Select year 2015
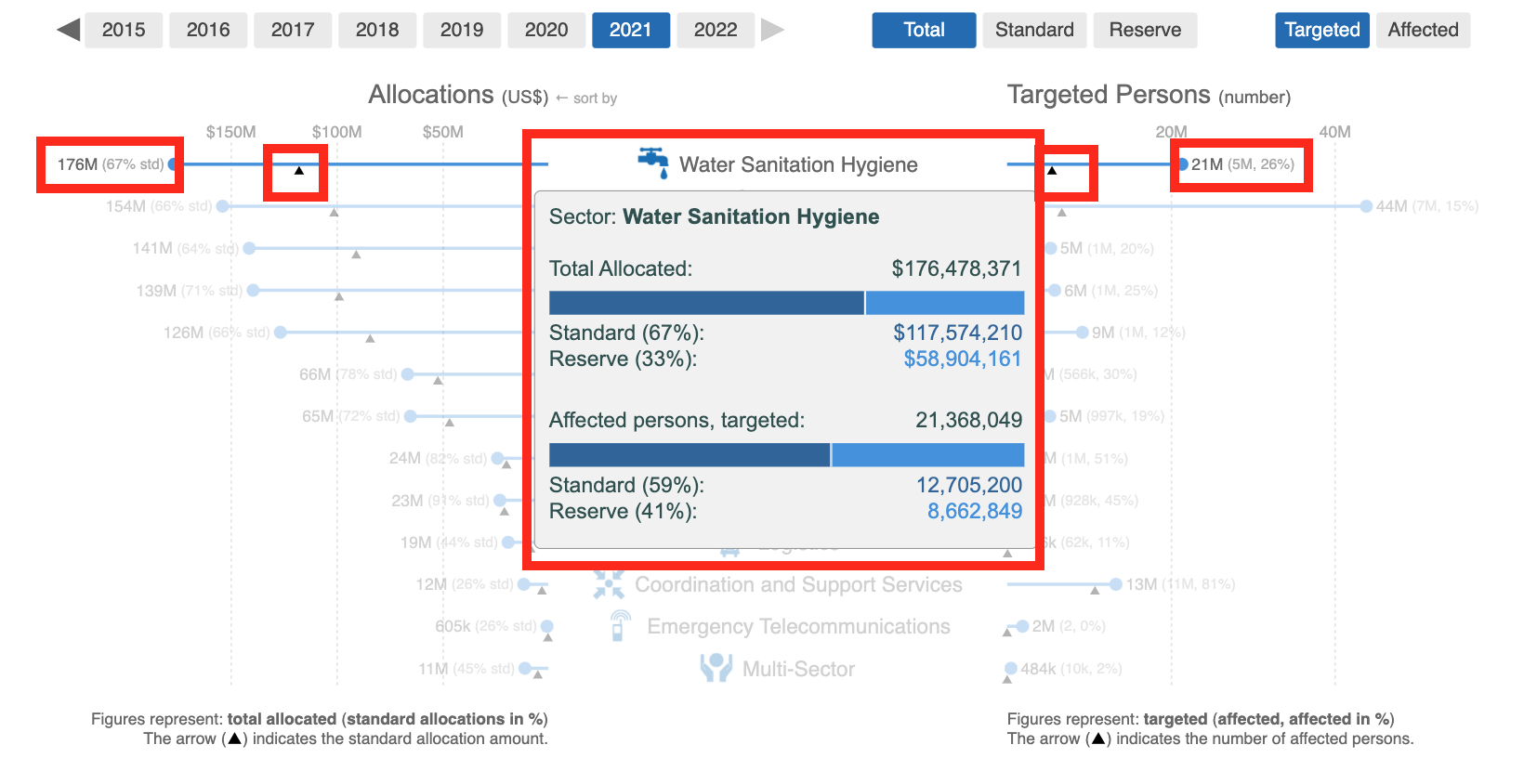Viewport: 1537px width, 784px height. [124, 30]
